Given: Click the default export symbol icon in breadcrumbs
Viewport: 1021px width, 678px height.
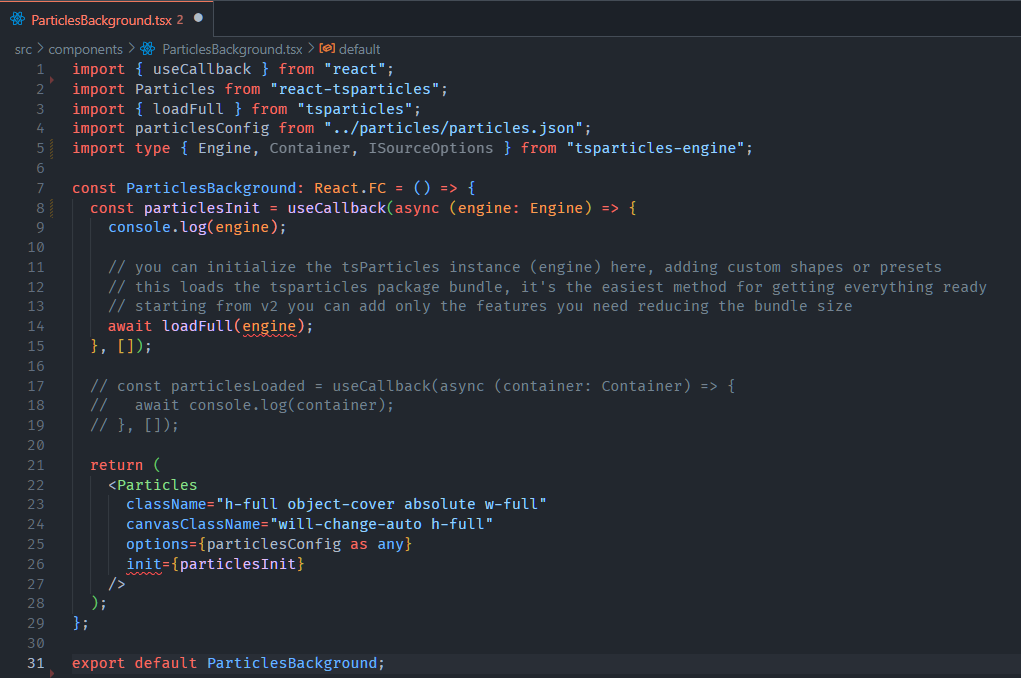Looking at the screenshot, I should click(x=325, y=48).
